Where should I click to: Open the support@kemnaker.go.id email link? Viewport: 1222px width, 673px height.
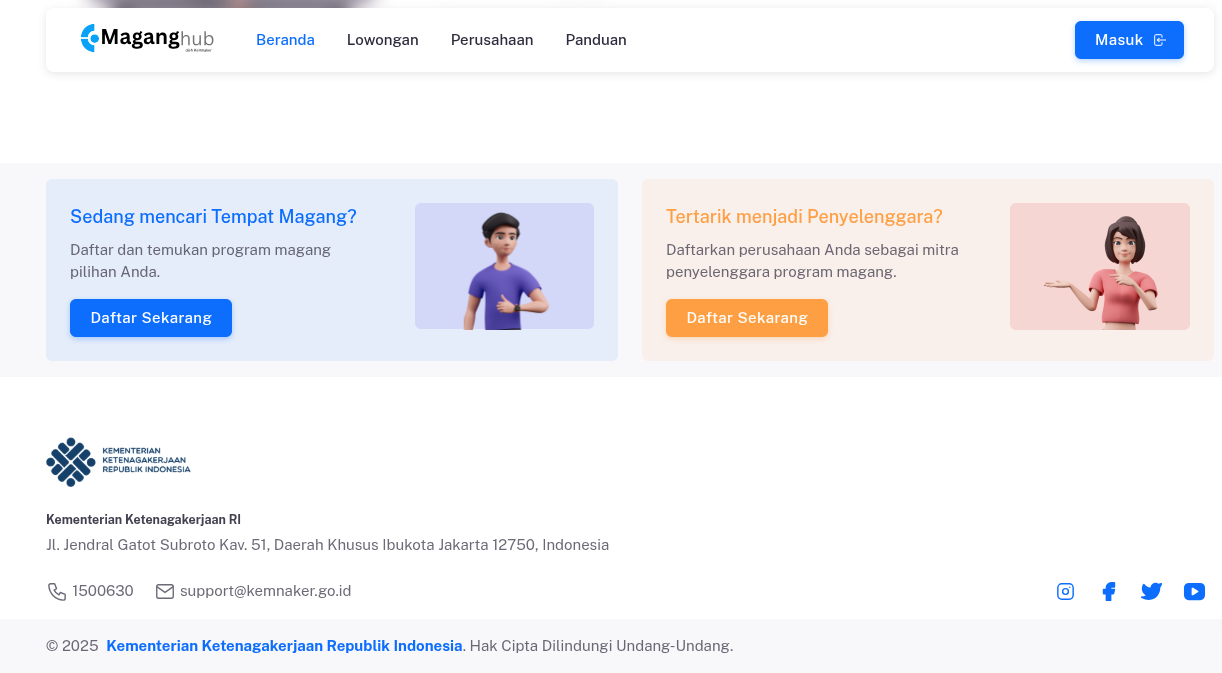click(265, 591)
